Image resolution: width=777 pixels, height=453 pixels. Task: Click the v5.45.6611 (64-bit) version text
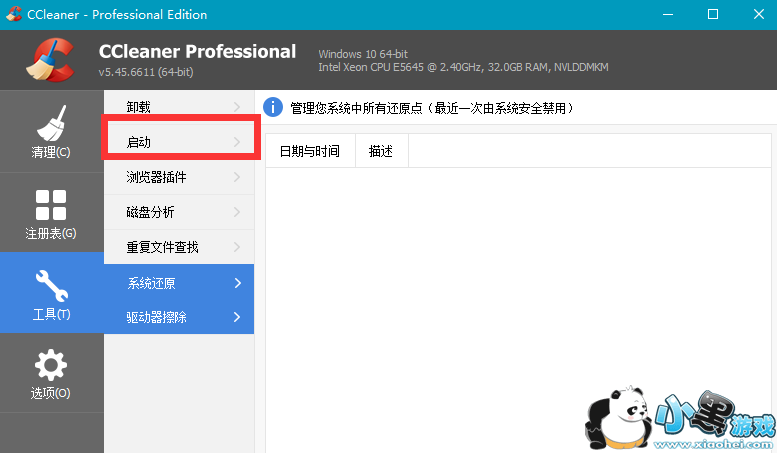click(146, 72)
